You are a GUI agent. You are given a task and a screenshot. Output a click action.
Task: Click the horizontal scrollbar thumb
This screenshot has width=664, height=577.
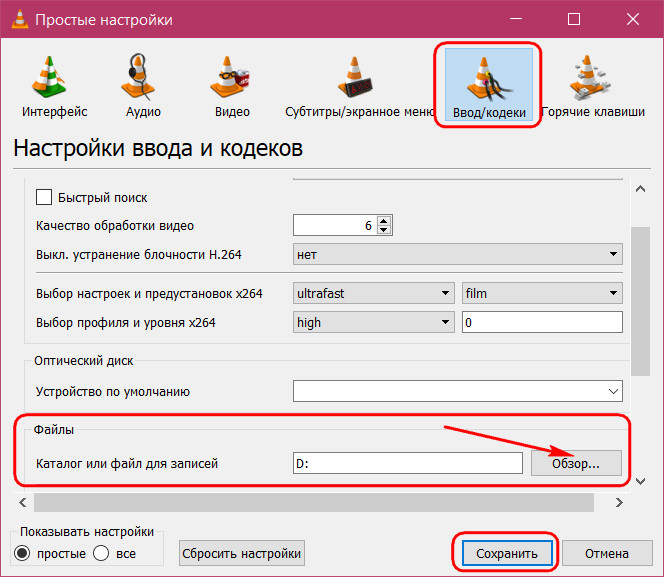pyautogui.click(x=314, y=502)
